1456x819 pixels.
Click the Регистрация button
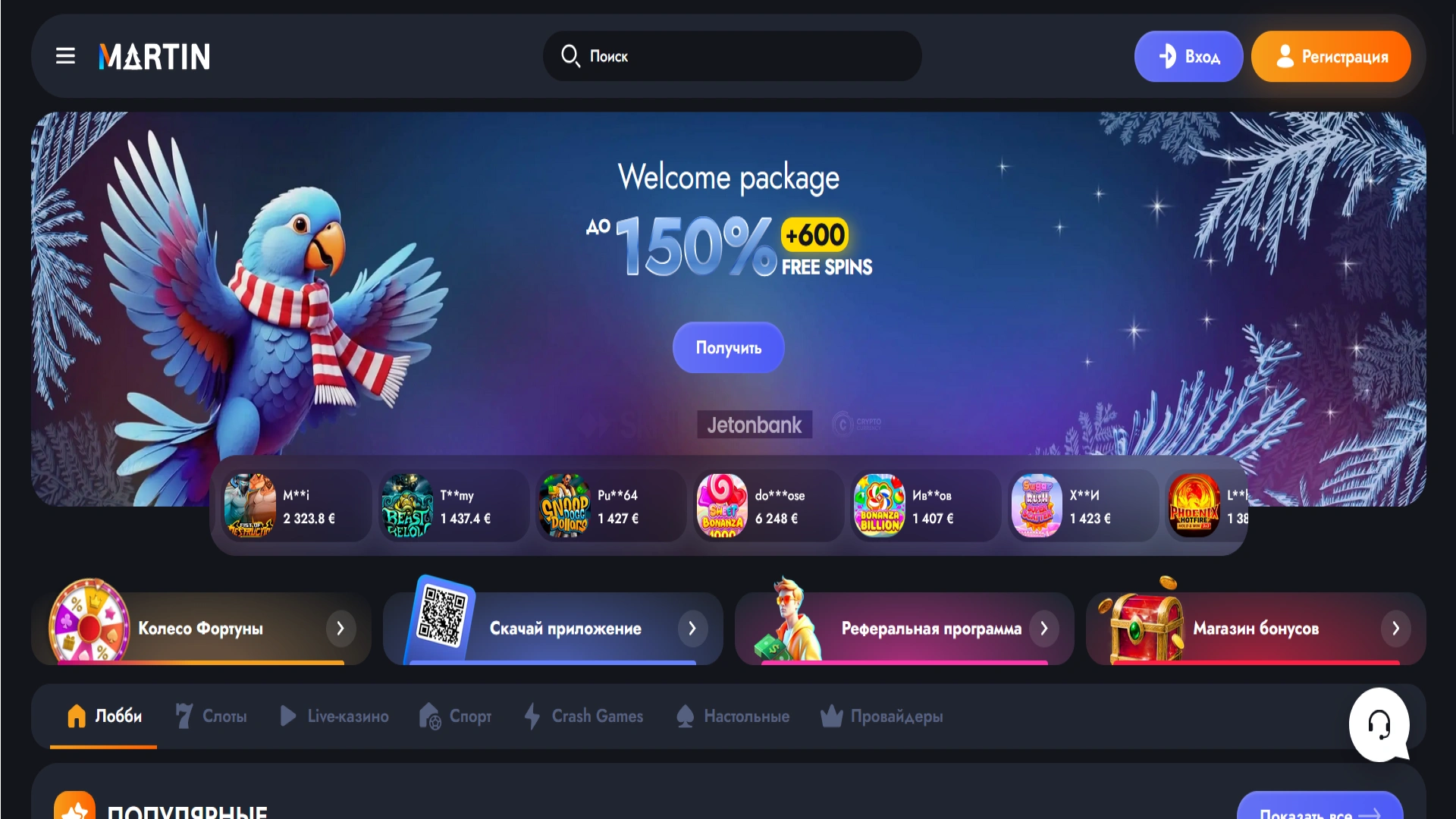tap(1331, 56)
